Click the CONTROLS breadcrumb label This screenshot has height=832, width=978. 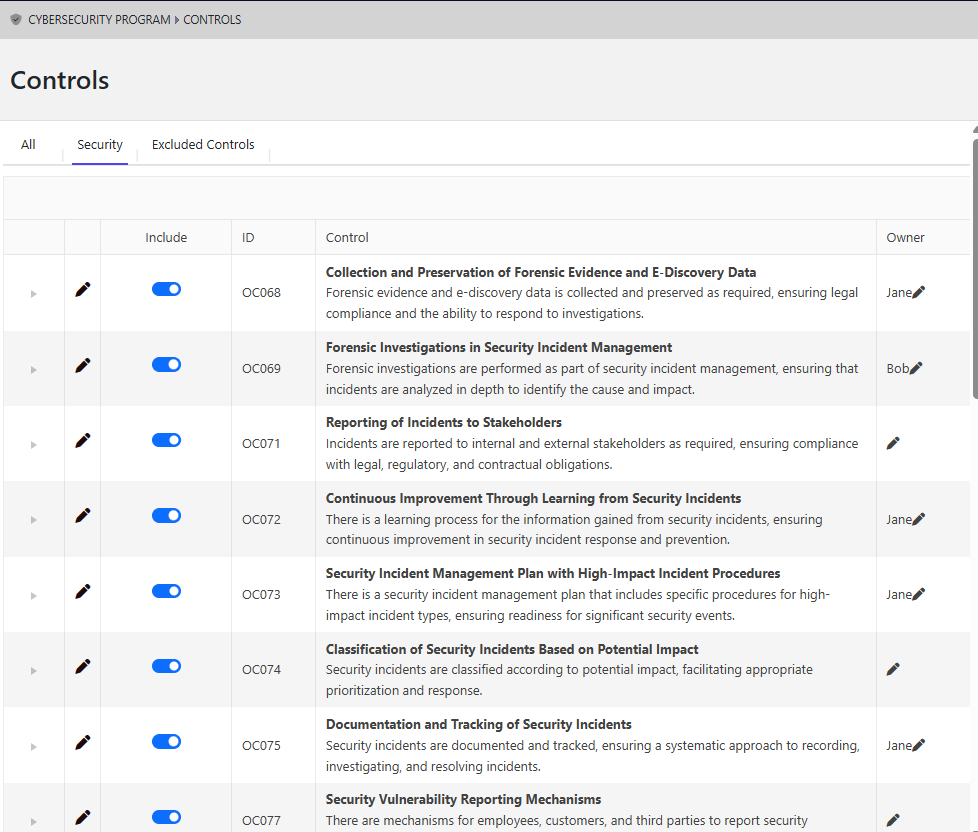click(x=211, y=19)
